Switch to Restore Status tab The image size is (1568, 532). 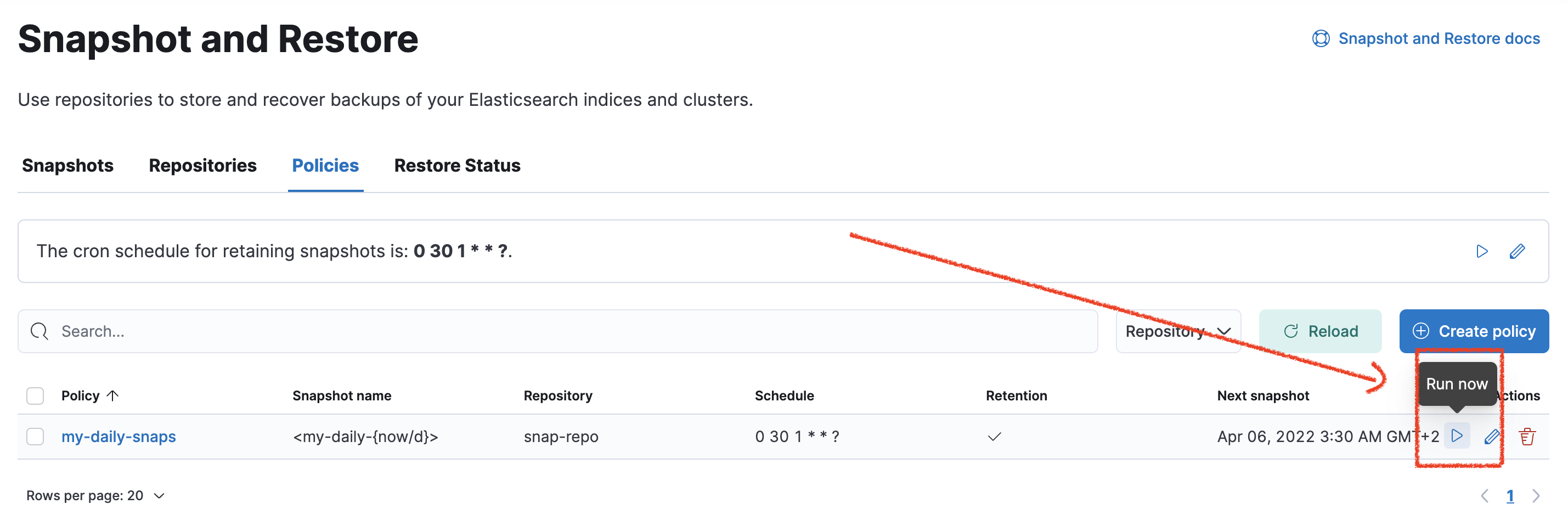pyautogui.click(x=457, y=166)
